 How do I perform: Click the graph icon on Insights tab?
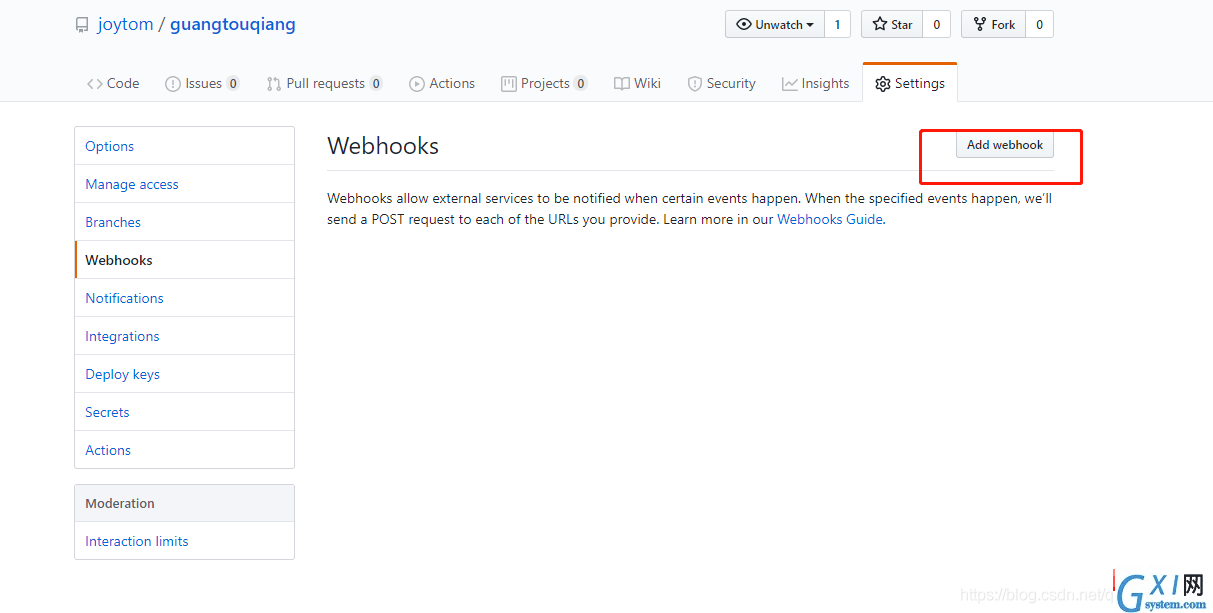[790, 84]
